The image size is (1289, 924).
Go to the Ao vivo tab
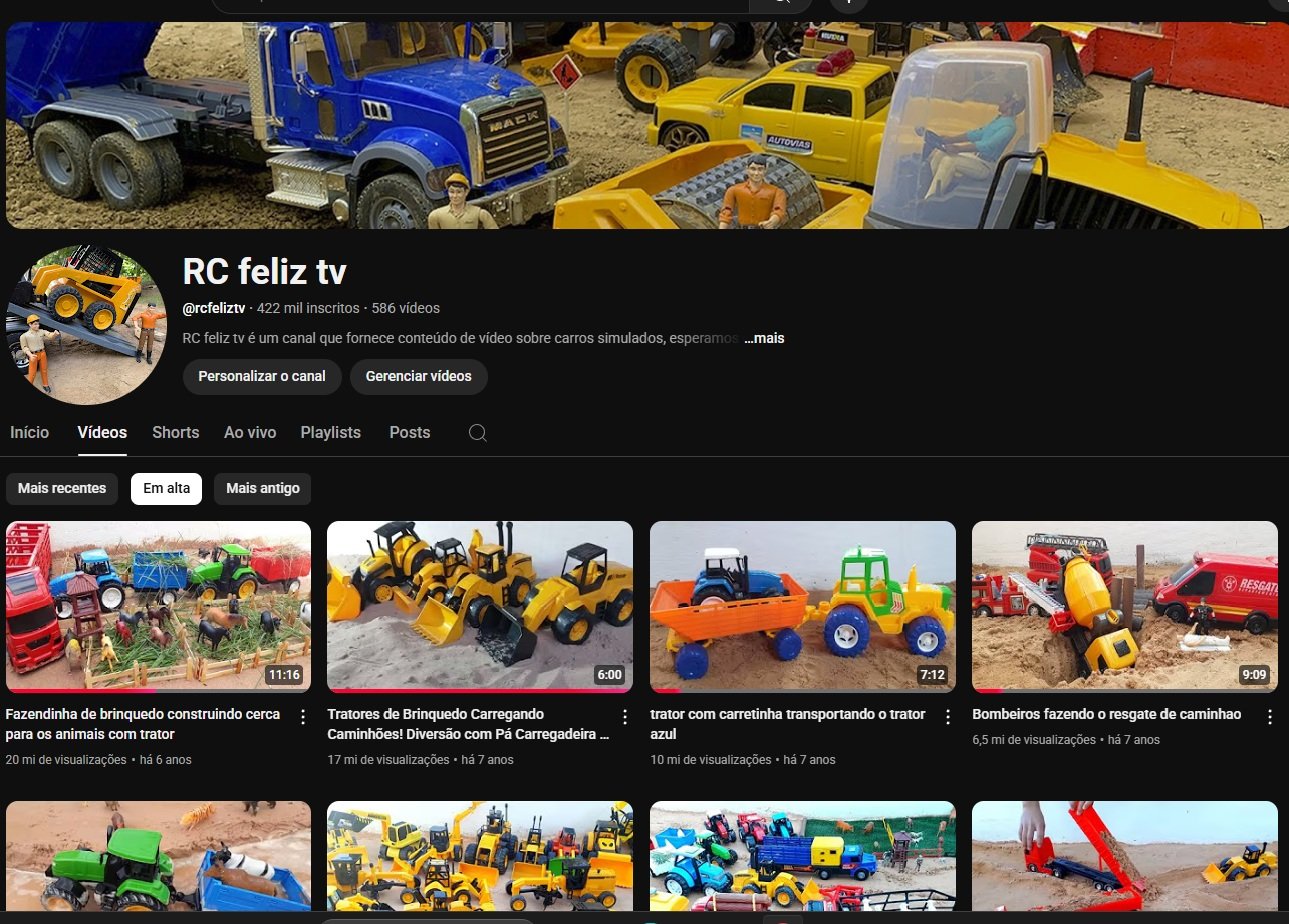(x=250, y=432)
